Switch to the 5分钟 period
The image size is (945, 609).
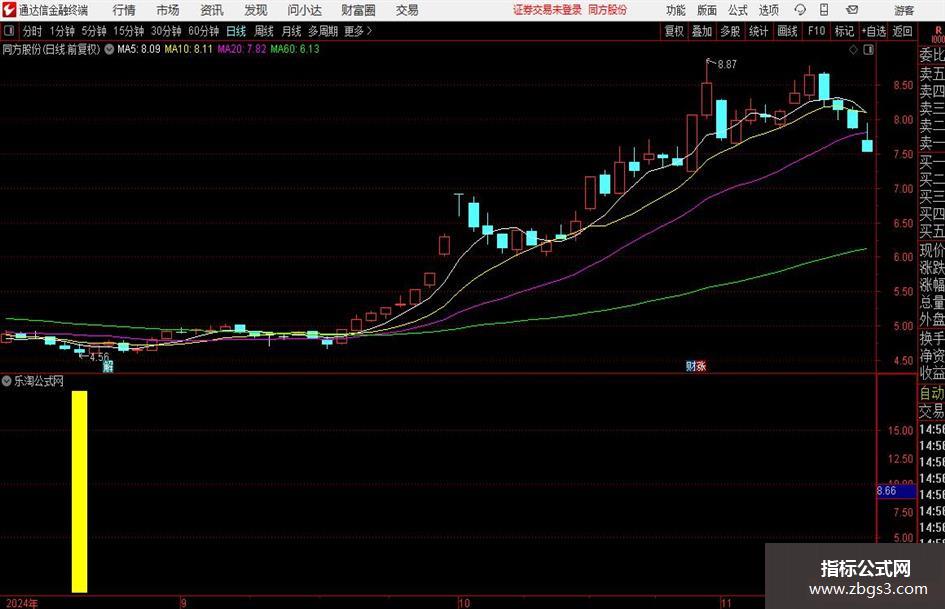pyautogui.click(x=93, y=31)
